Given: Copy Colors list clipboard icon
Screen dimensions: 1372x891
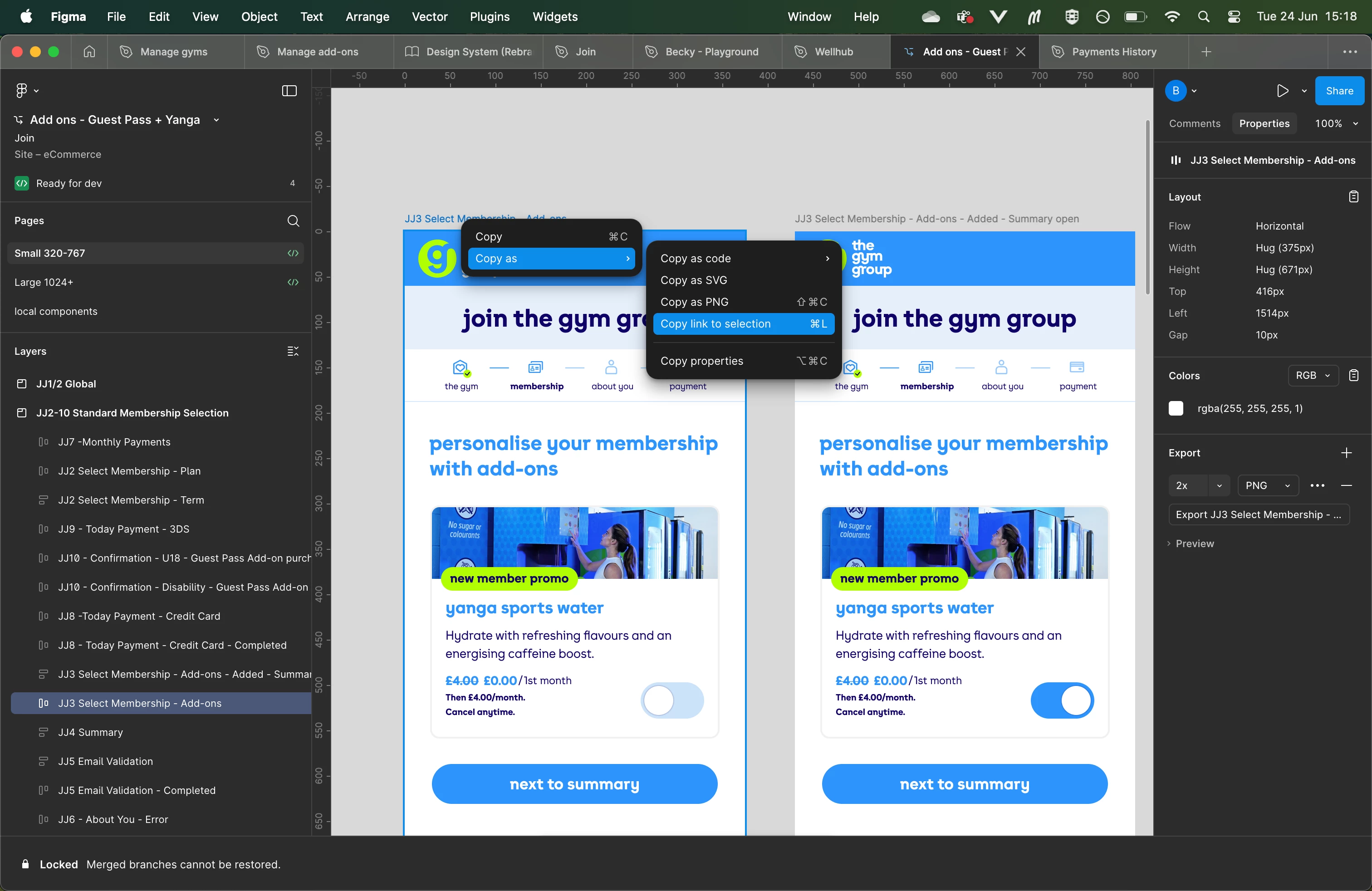Looking at the screenshot, I should [x=1353, y=375].
